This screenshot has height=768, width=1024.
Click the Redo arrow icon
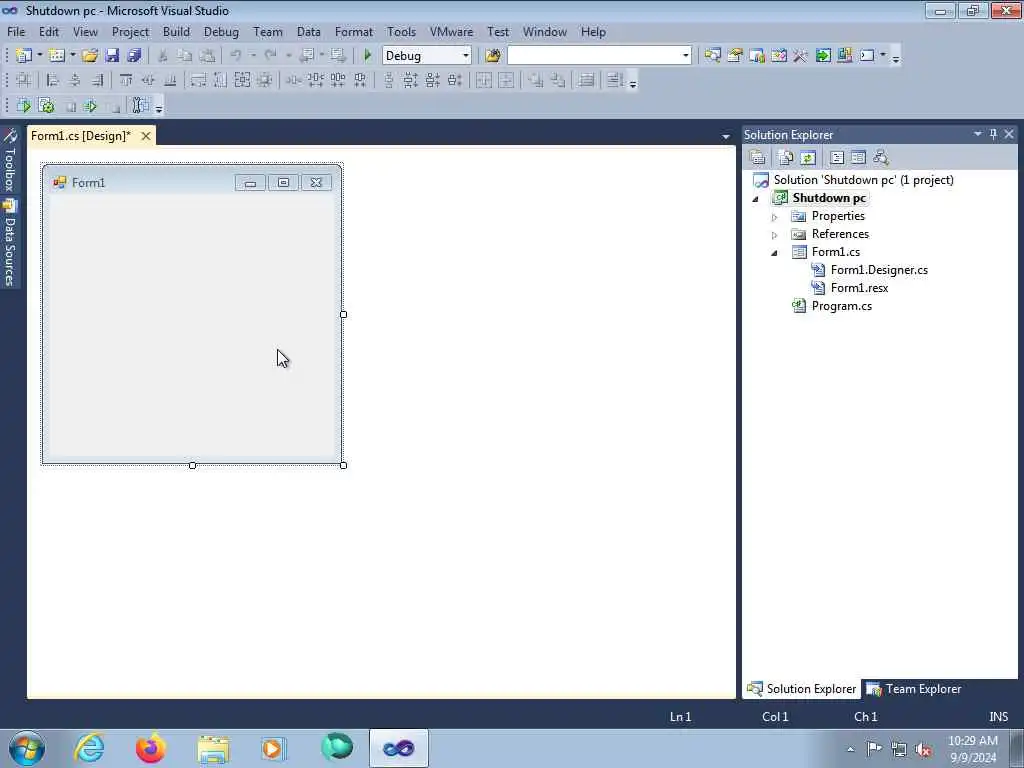270,56
